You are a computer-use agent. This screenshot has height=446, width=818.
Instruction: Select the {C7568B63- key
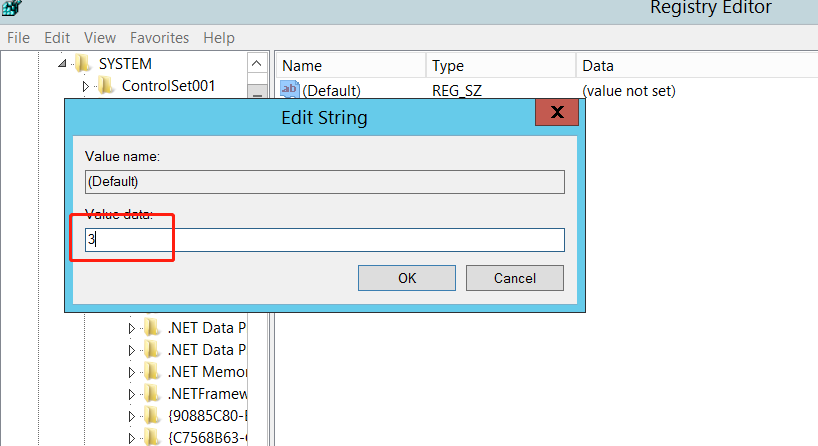pos(207,438)
